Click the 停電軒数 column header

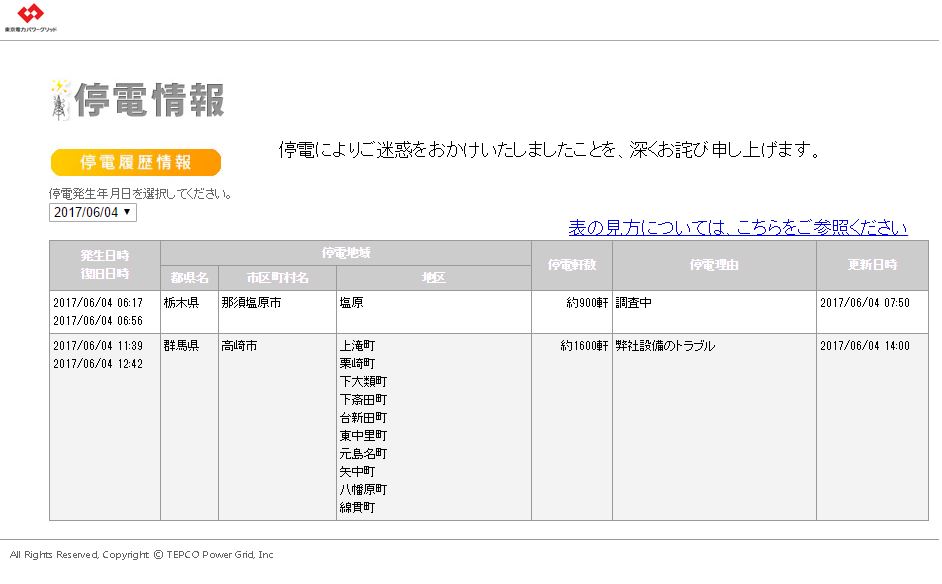(571, 265)
